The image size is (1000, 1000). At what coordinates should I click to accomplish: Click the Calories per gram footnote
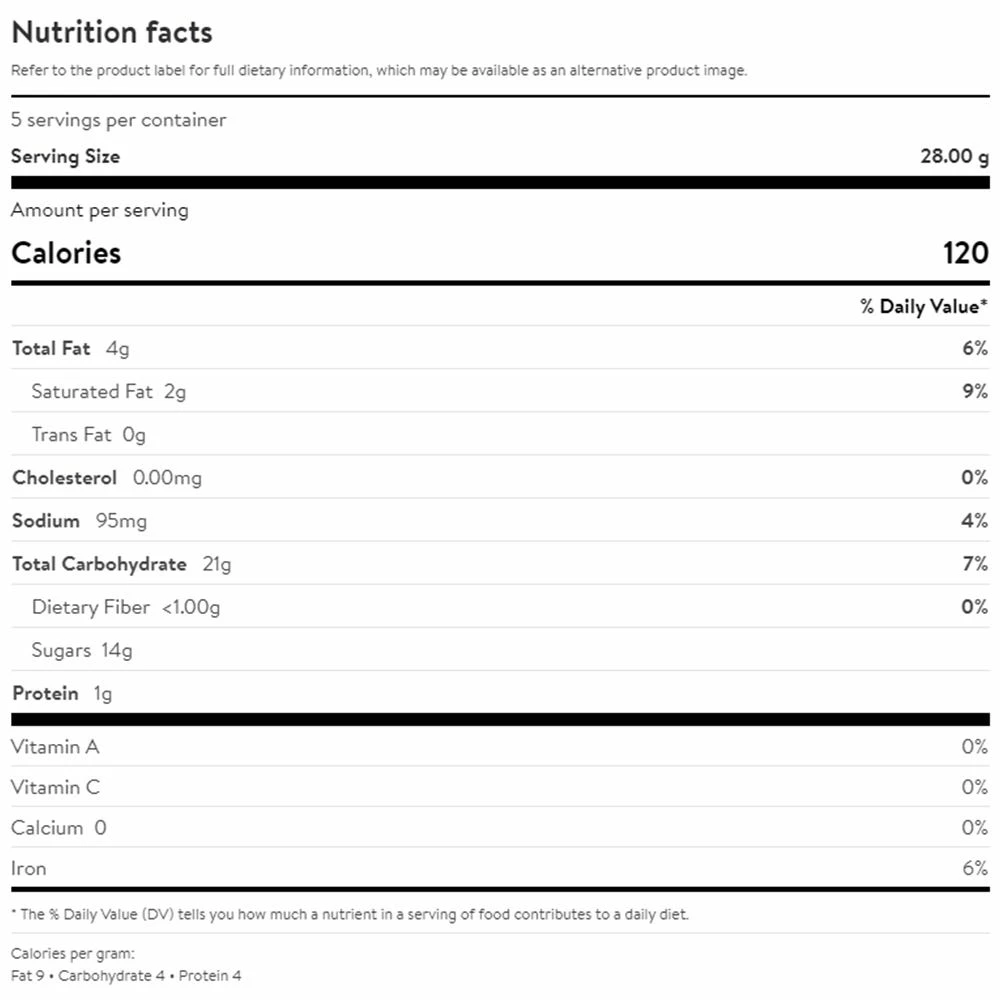[x=72, y=953]
